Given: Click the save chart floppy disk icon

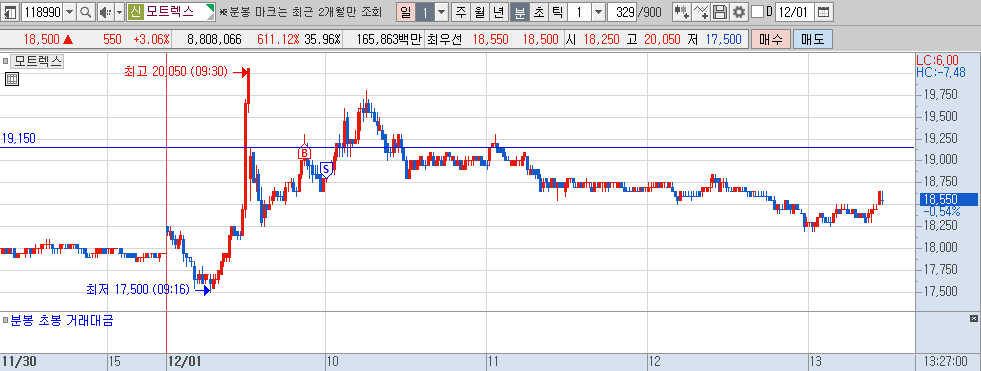Looking at the screenshot, I should click(720, 11).
